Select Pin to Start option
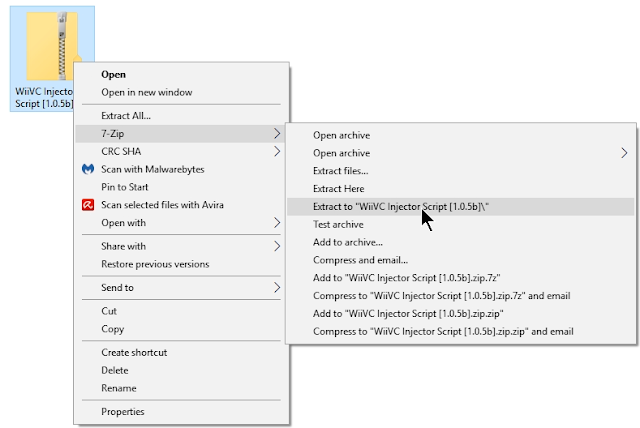Image resolution: width=640 pixels, height=428 pixels. coord(125,187)
